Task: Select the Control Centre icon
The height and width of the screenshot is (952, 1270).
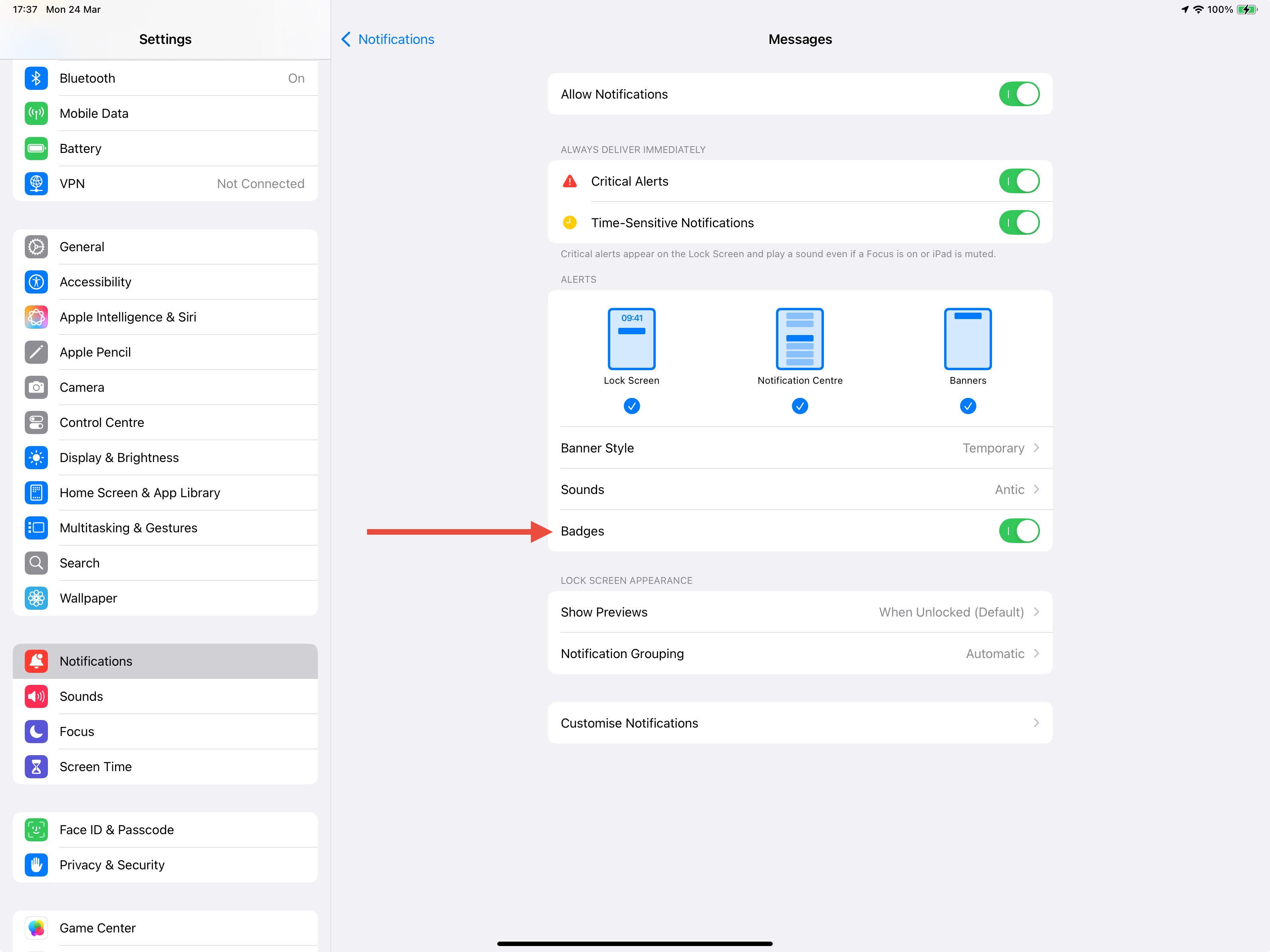Action: tap(36, 422)
